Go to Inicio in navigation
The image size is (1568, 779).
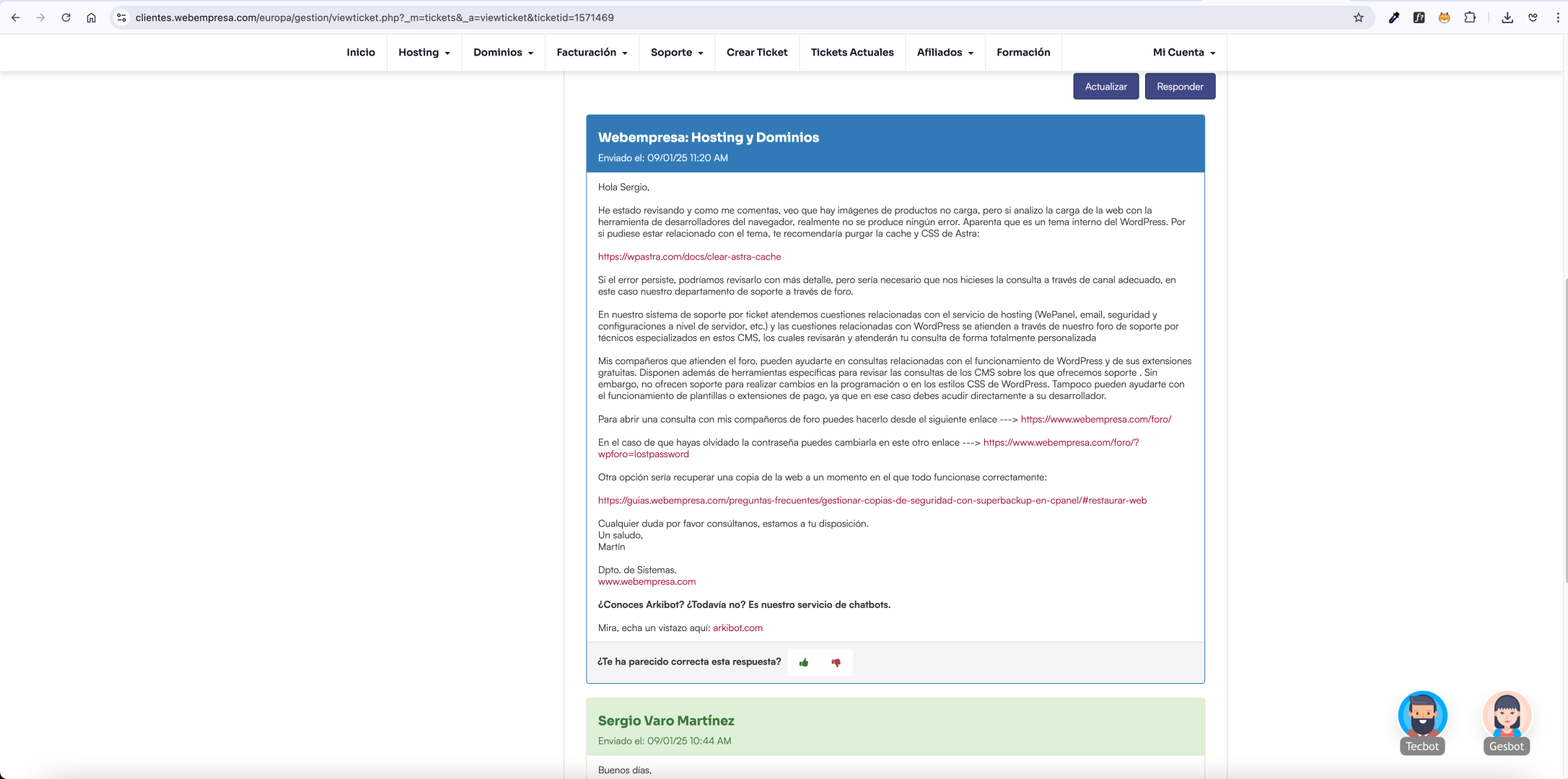pyautogui.click(x=361, y=52)
